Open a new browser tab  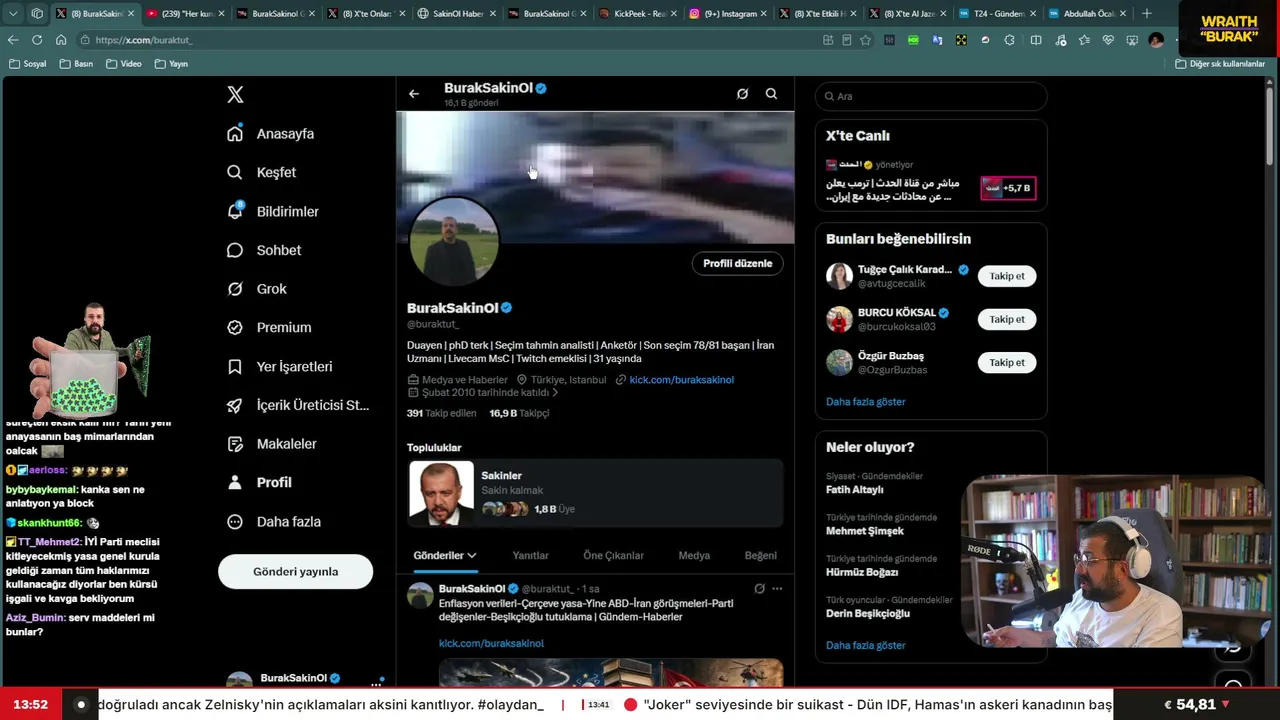click(1147, 14)
